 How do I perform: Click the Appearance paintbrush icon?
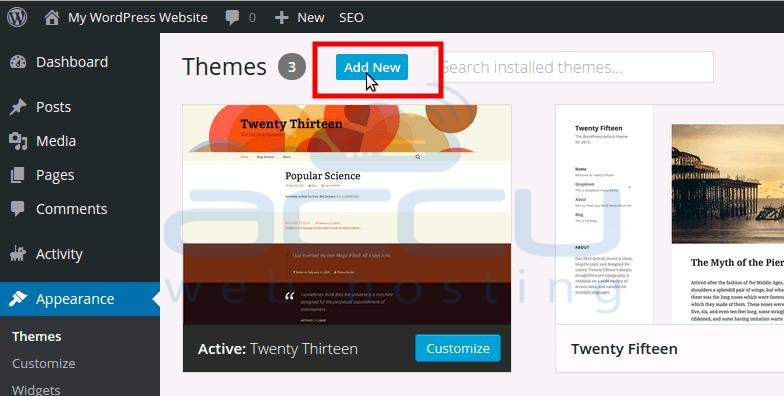click(18, 299)
